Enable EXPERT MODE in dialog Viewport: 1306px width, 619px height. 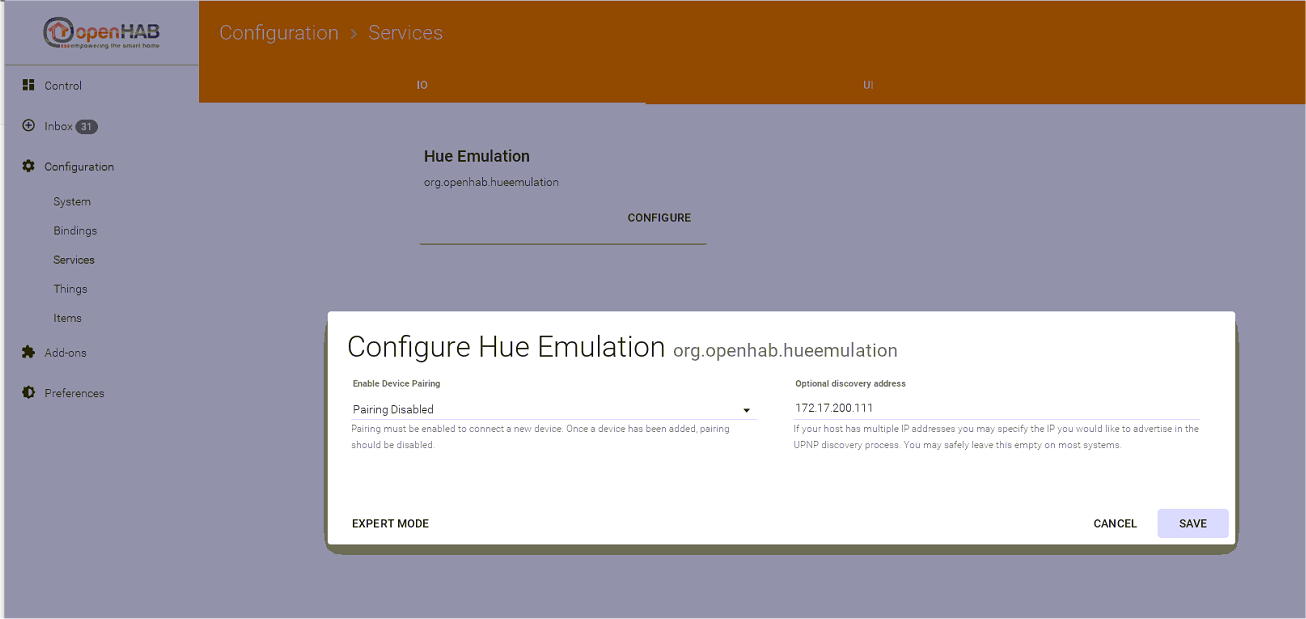[x=390, y=523]
